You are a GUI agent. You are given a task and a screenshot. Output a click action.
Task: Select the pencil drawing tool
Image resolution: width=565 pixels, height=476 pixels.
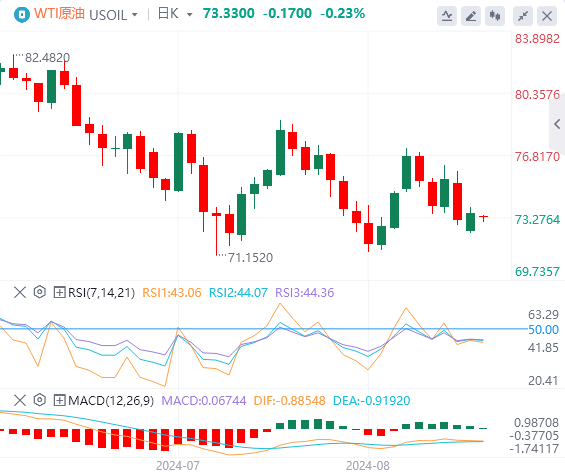pyautogui.click(x=471, y=16)
